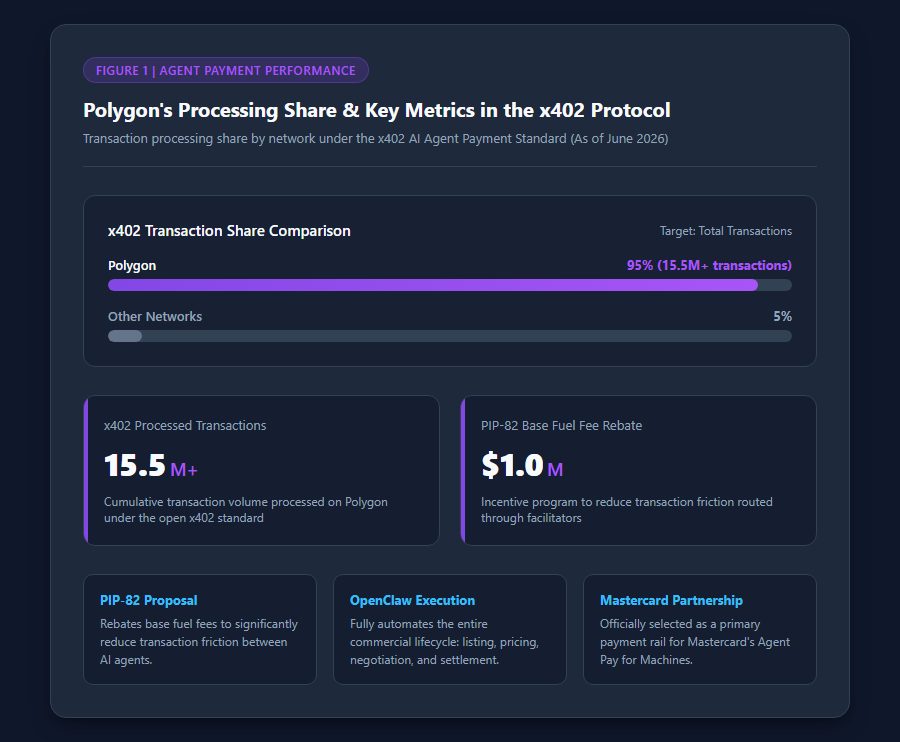The image size is (900, 742).
Task: Click the "PIP-82 Proposal" card title
Action: pos(149,600)
